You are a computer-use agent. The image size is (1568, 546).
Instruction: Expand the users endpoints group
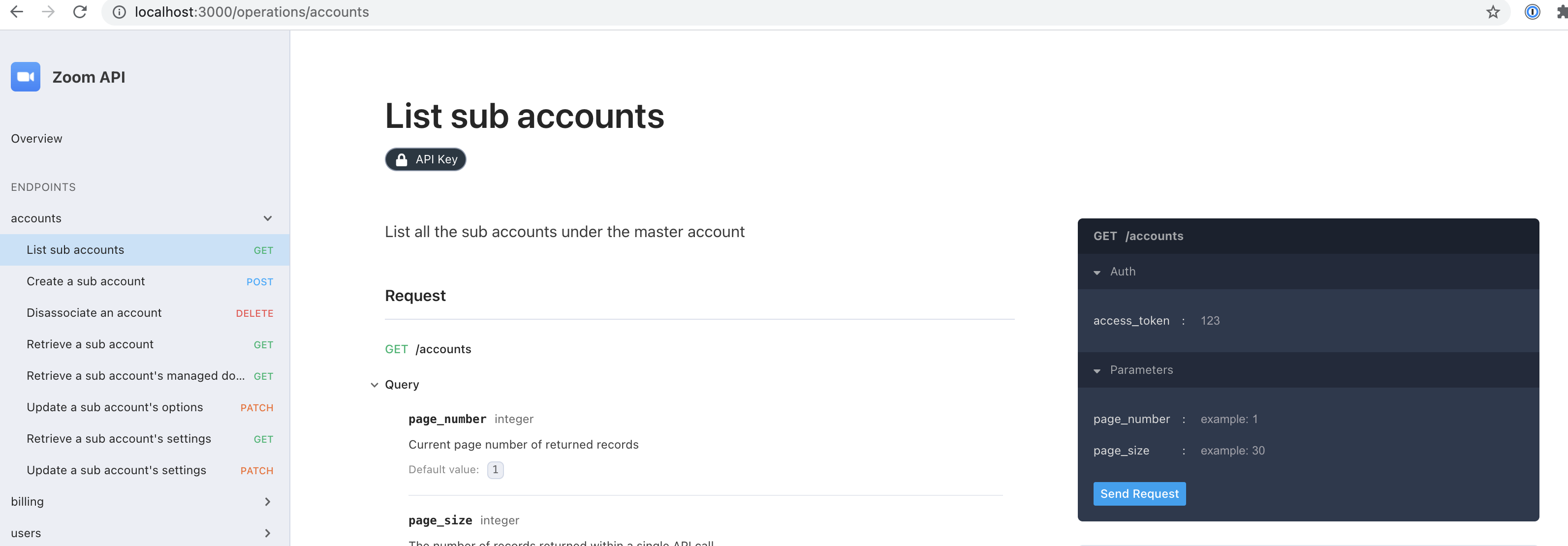coord(267,533)
